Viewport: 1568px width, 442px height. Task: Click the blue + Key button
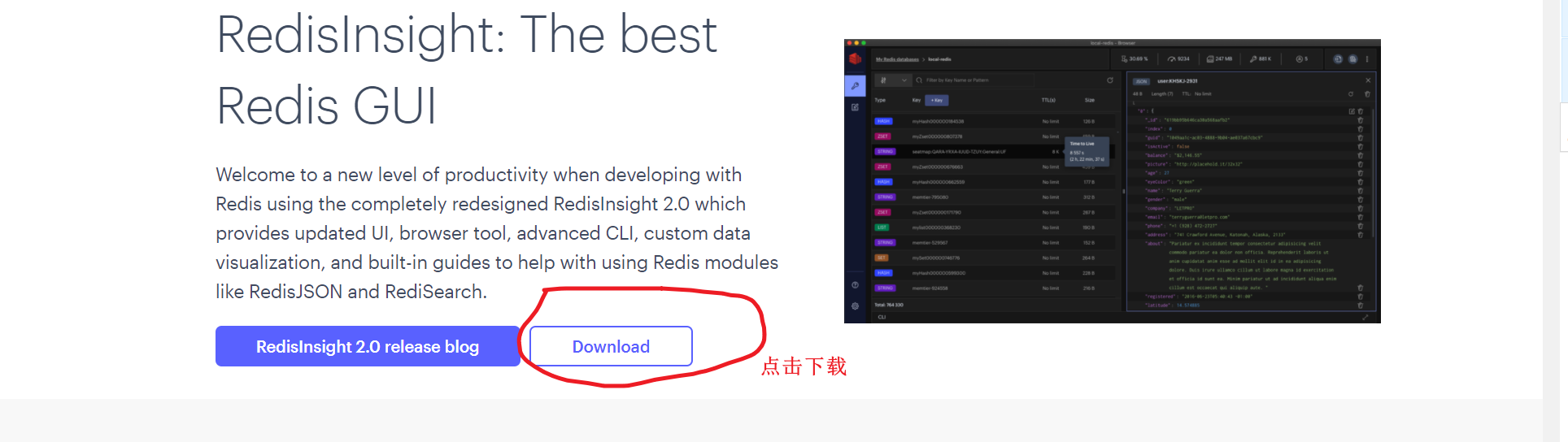(x=937, y=101)
